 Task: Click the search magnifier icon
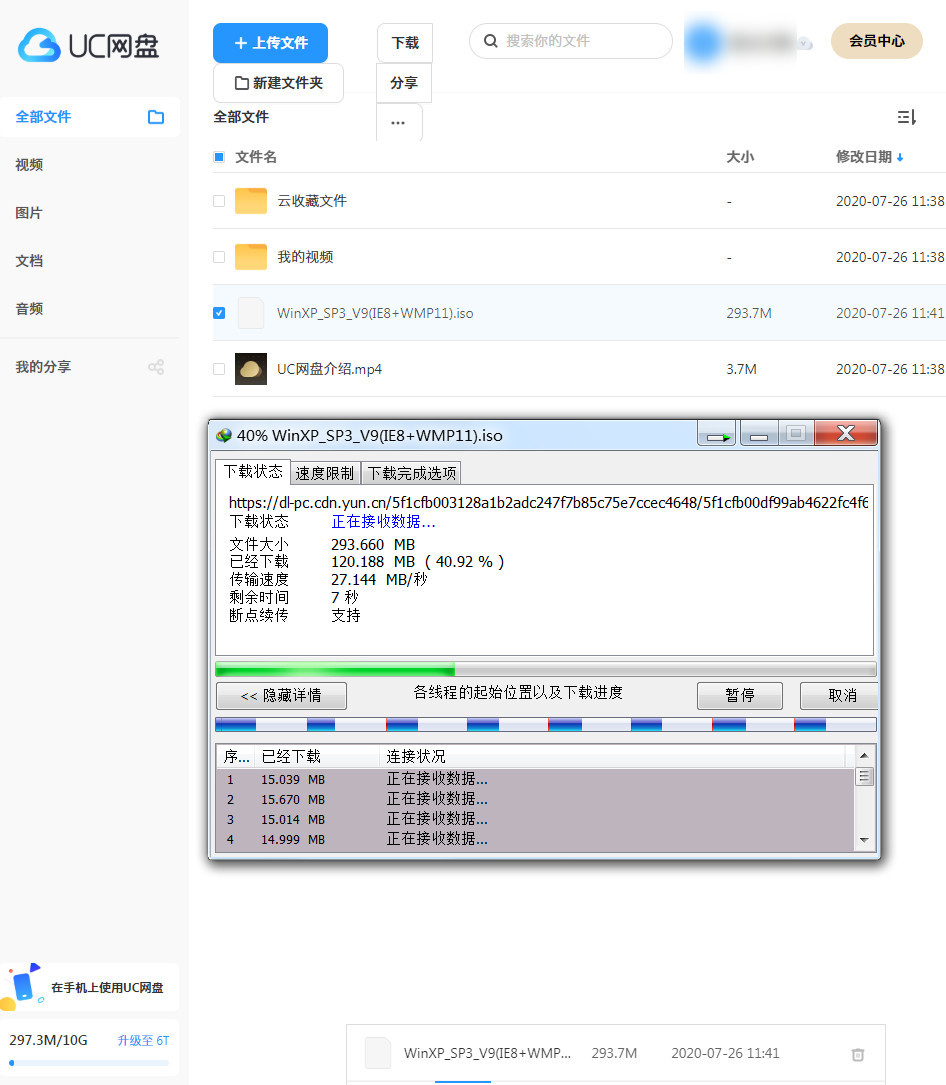coord(491,41)
